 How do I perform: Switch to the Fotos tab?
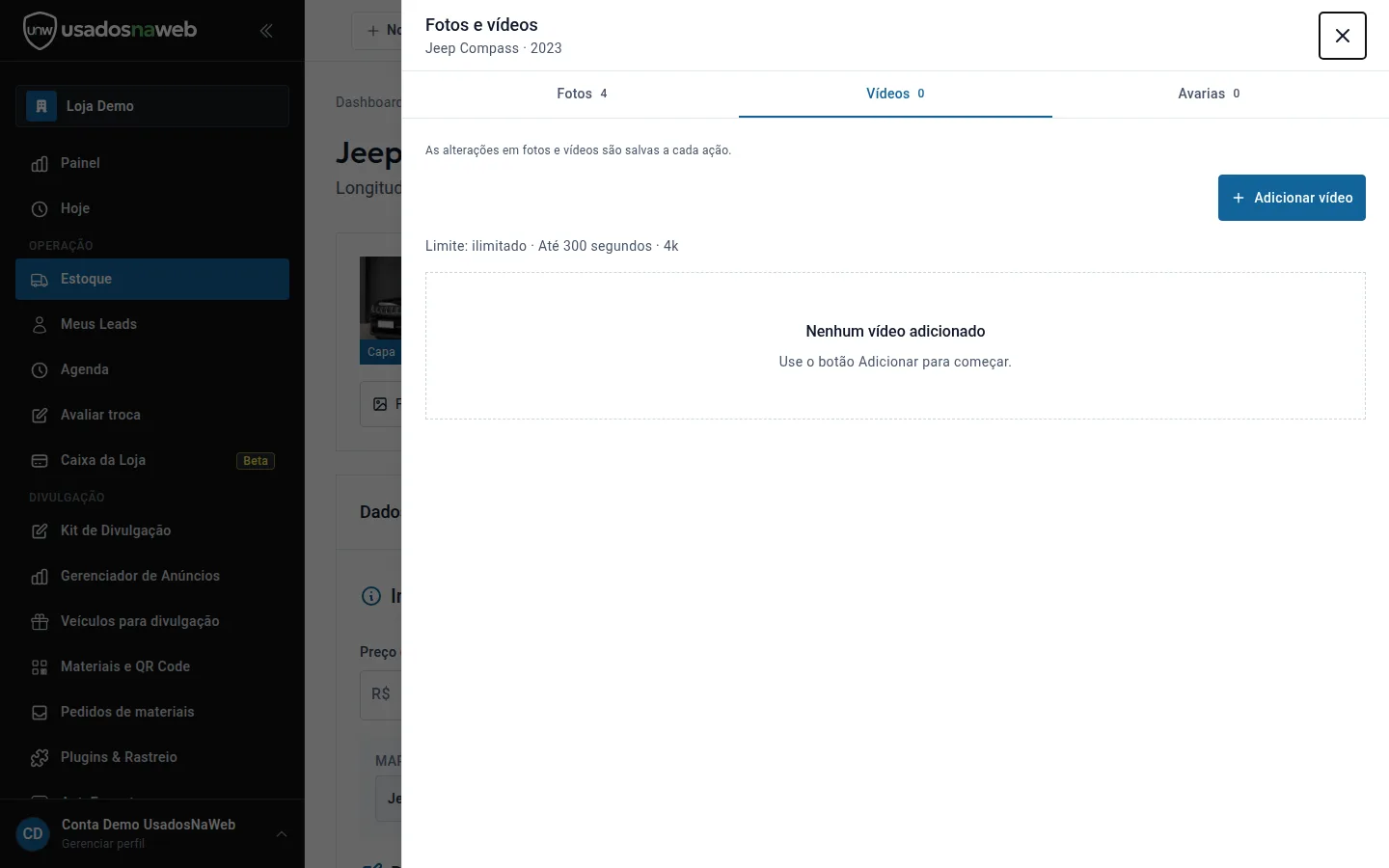pyautogui.click(x=582, y=94)
